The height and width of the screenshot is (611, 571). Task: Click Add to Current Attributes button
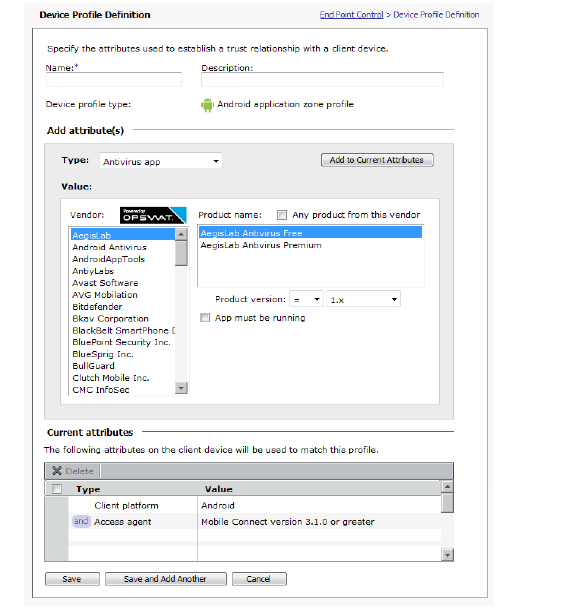pyautogui.click(x=377, y=160)
